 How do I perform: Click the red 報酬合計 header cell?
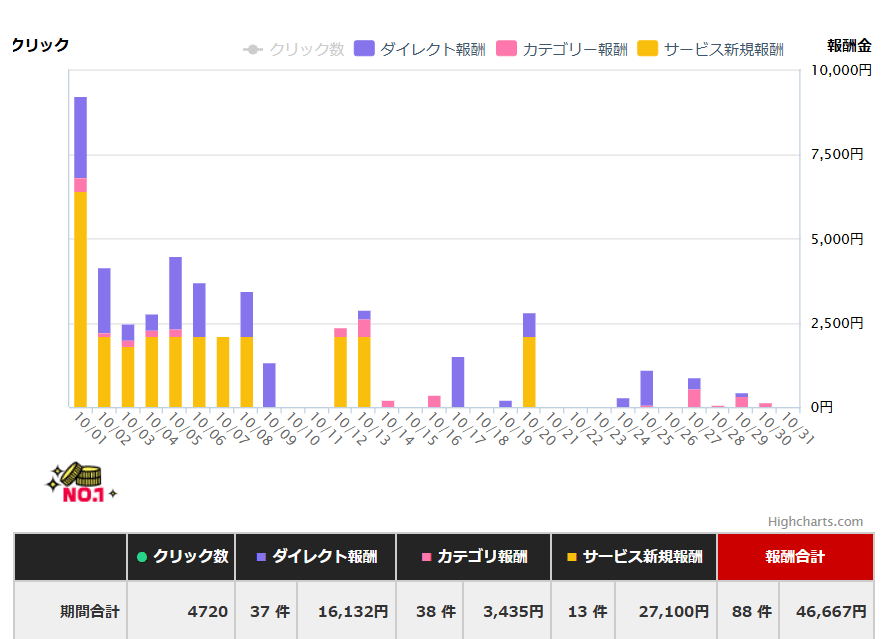click(x=795, y=557)
